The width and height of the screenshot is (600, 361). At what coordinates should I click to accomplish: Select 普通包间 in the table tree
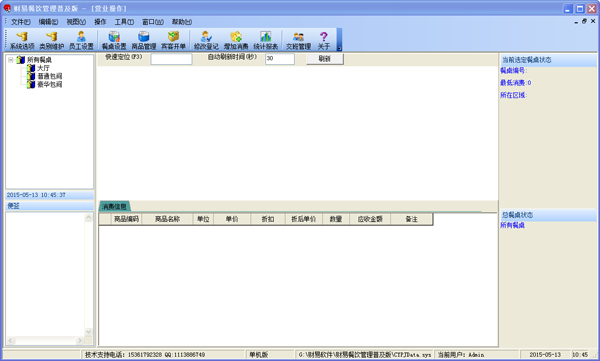click(x=49, y=76)
